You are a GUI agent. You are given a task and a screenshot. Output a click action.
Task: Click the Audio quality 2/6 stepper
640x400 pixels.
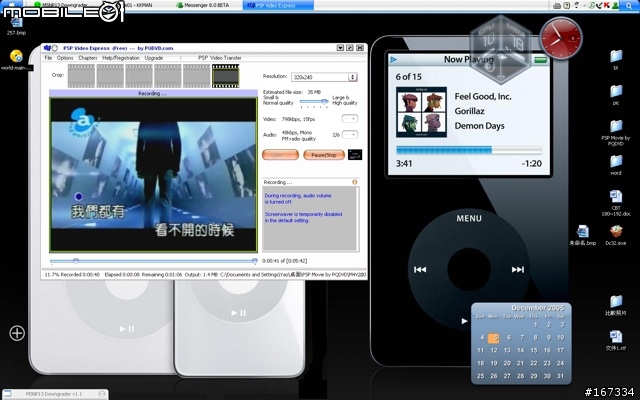click(x=350, y=134)
